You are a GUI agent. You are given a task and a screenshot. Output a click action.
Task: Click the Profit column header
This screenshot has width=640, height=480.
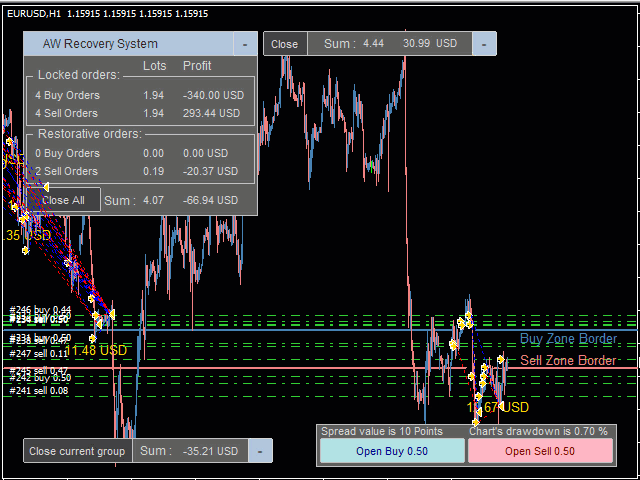coord(197,66)
